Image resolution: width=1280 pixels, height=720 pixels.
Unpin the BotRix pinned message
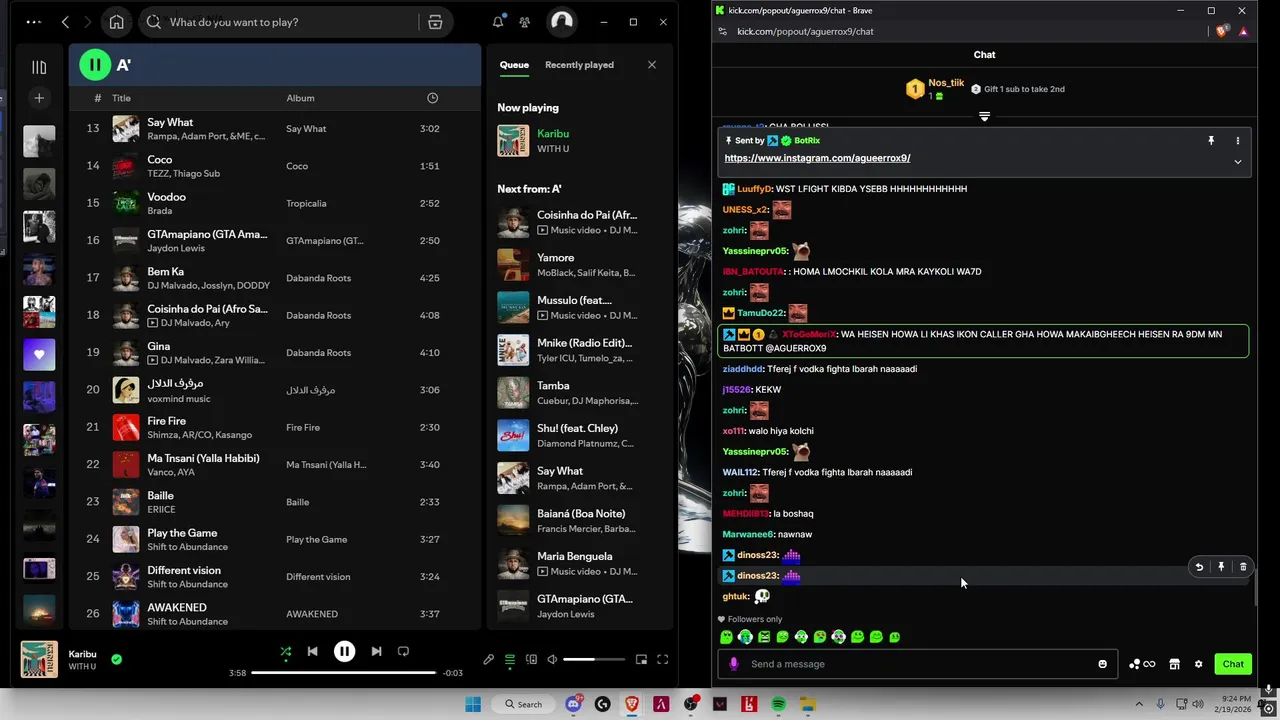point(1211,141)
